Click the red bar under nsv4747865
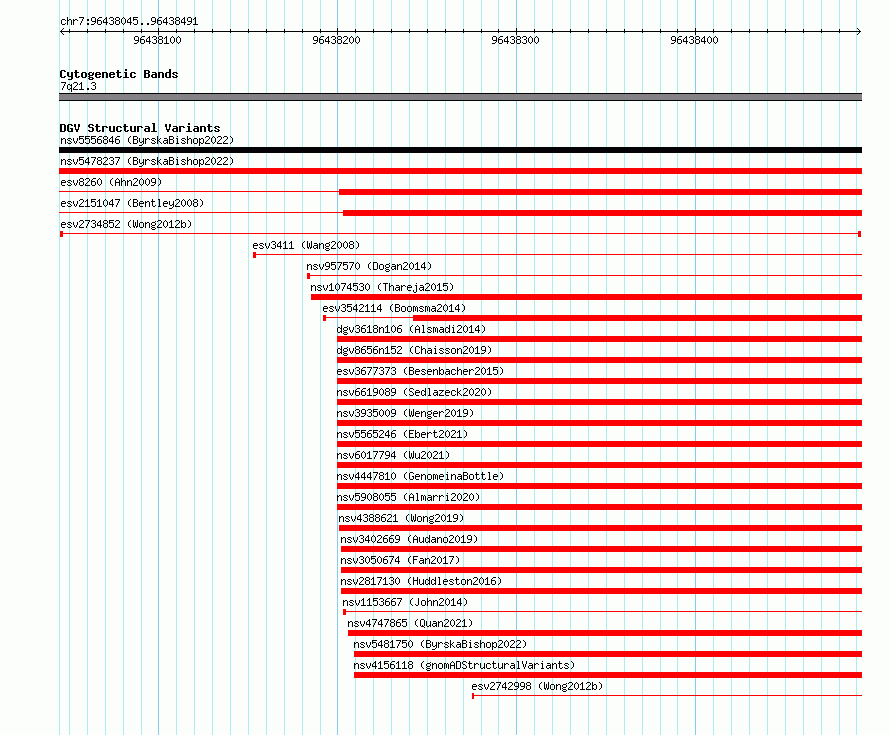The height and width of the screenshot is (735, 890). click(x=605, y=633)
